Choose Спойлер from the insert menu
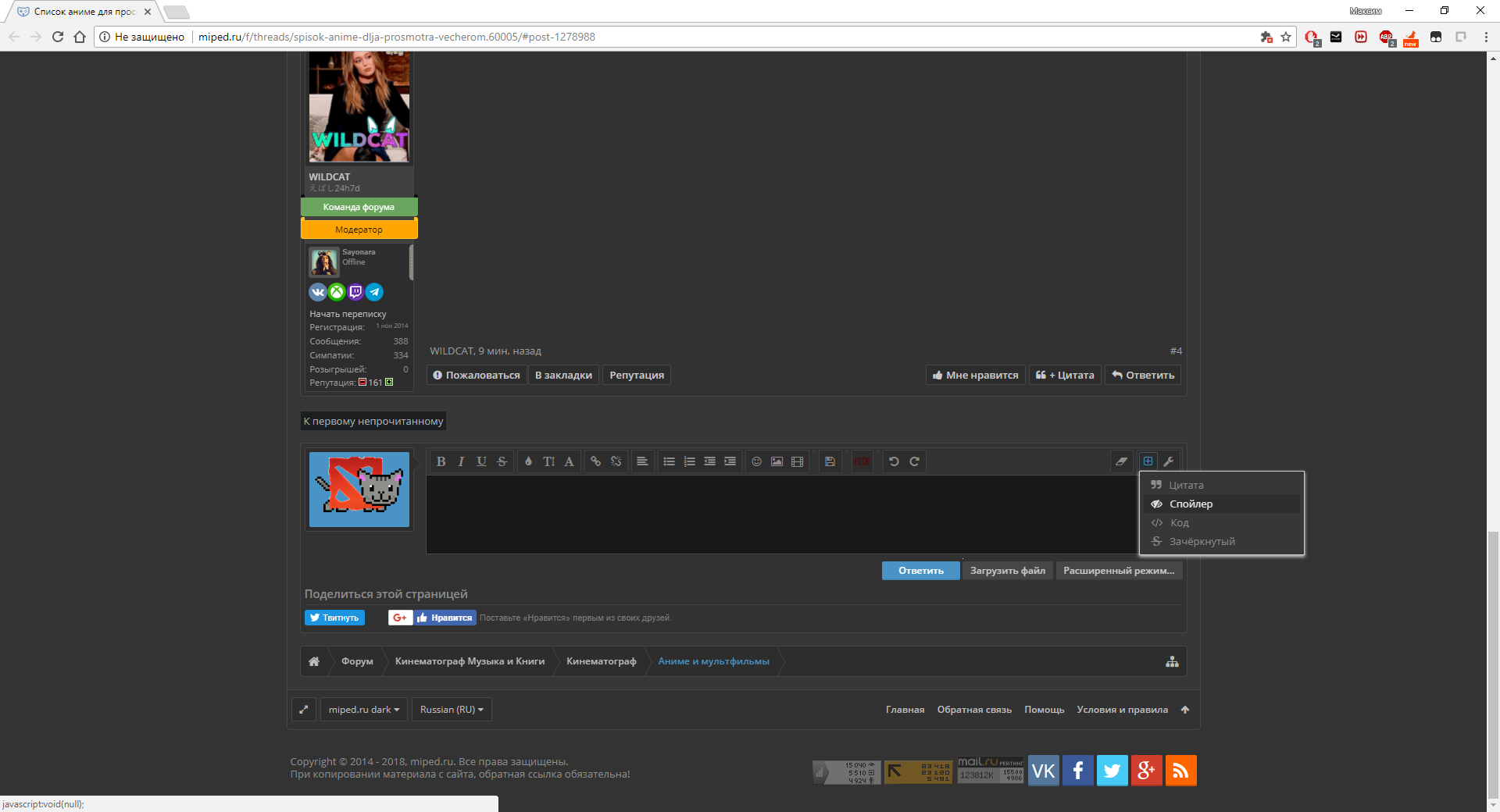 pyautogui.click(x=1222, y=504)
